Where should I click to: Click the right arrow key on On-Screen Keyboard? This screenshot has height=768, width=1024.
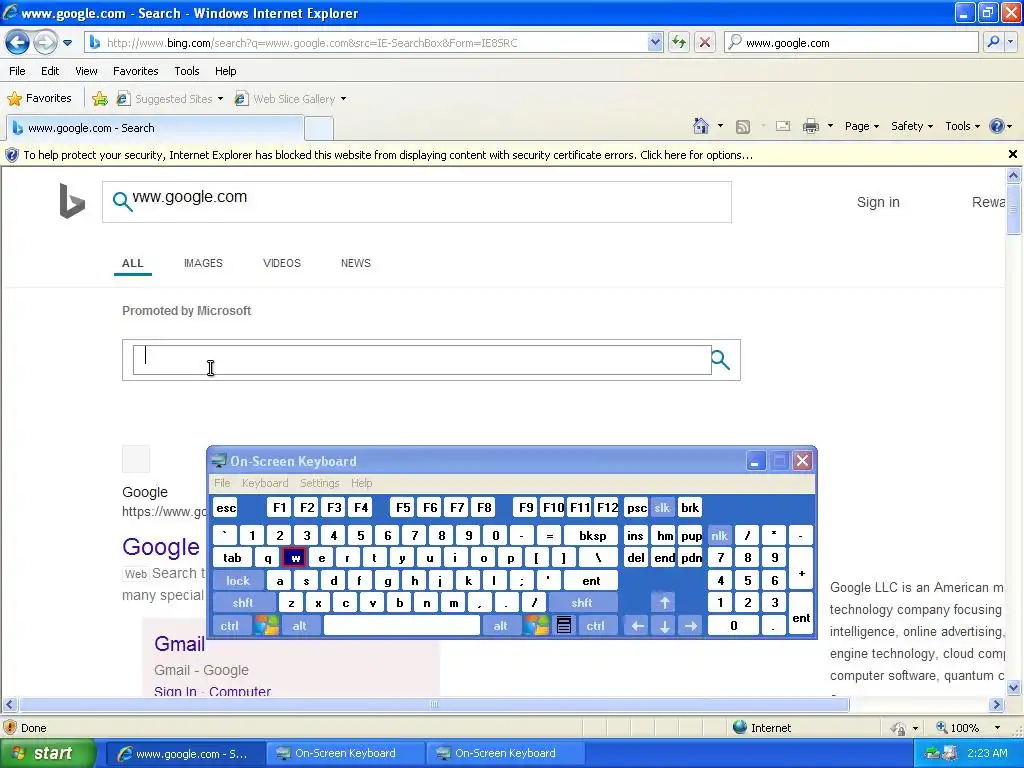click(691, 626)
